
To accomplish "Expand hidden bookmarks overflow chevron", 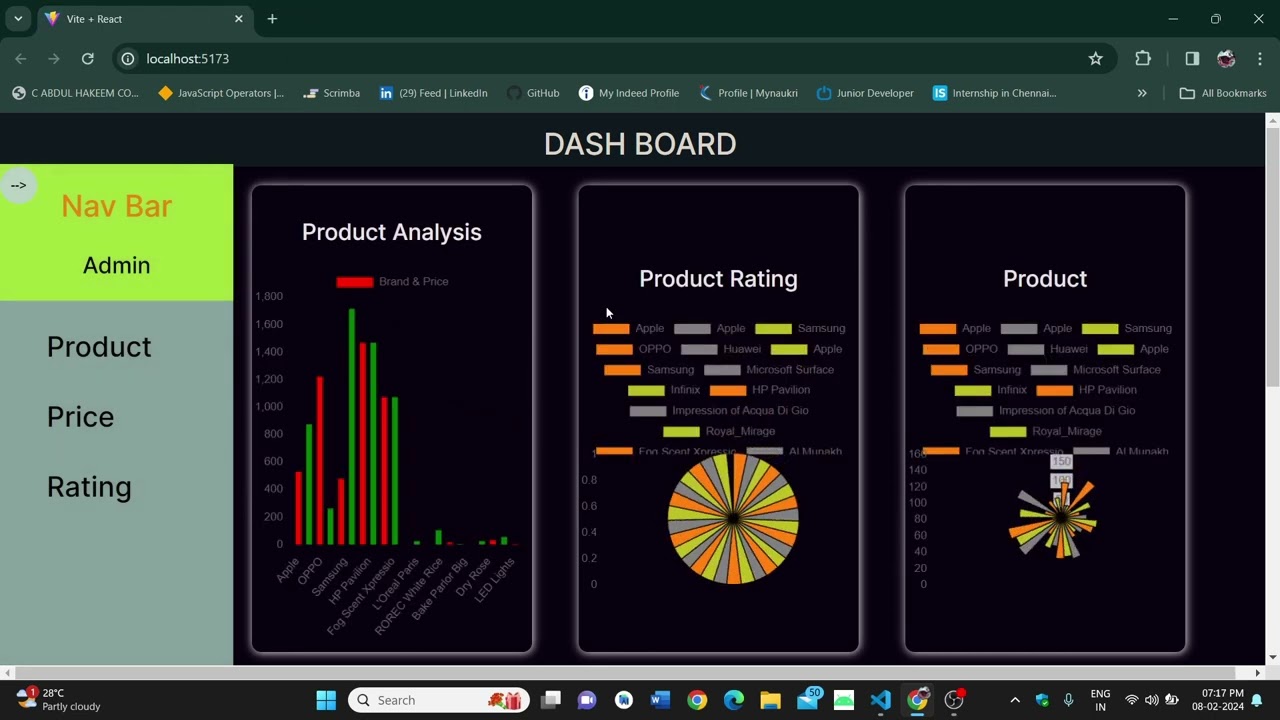I will [x=1142, y=93].
